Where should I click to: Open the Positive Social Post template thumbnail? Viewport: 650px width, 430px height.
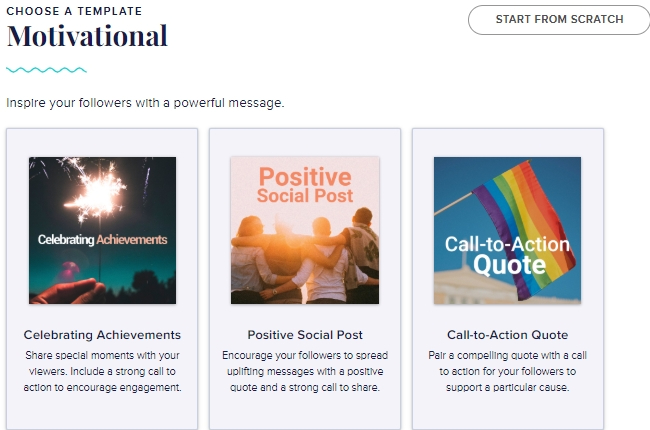click(x=305, y=230)
